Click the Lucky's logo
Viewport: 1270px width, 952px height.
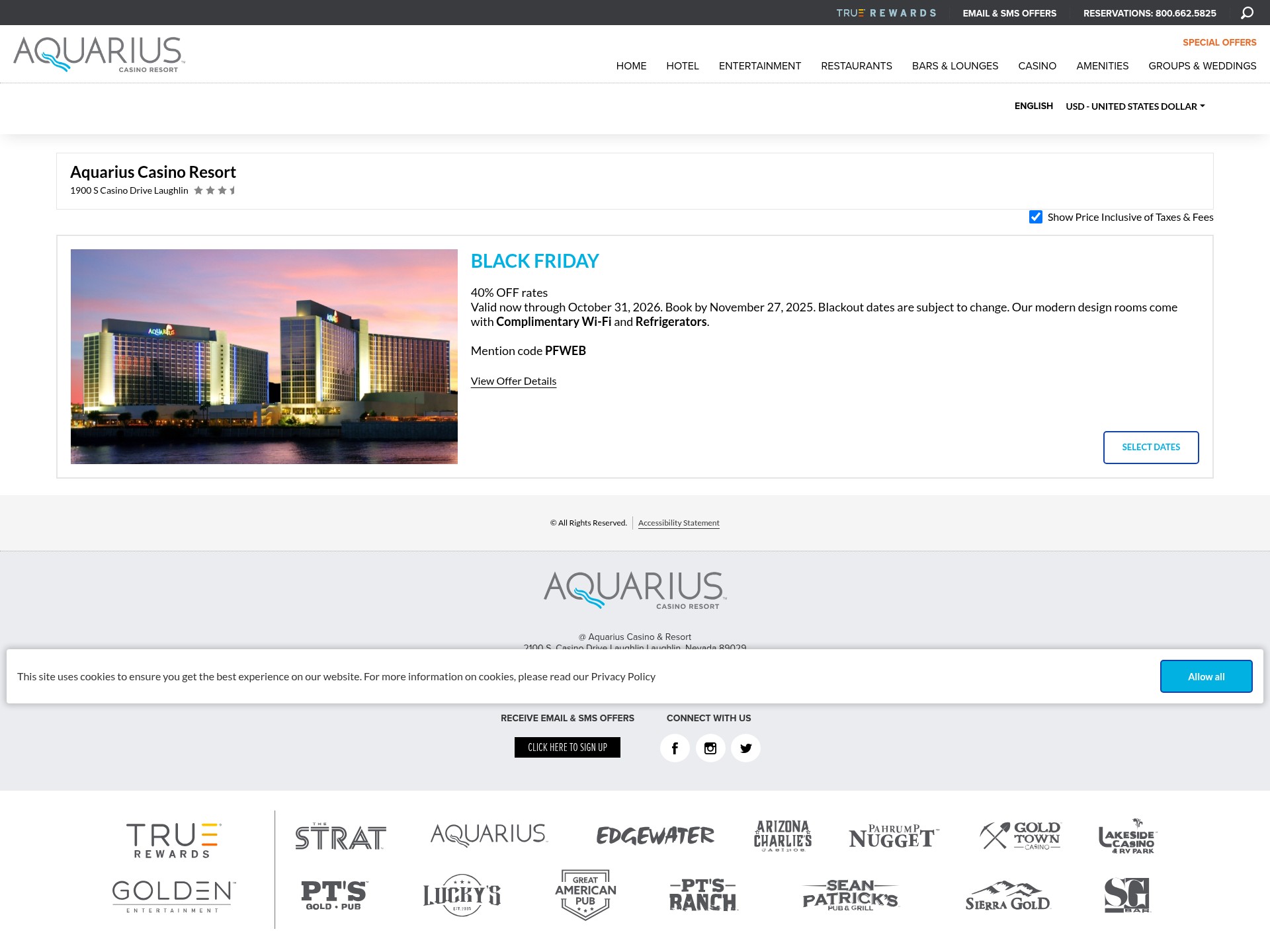pyautogui.click(x=462, y=895)
